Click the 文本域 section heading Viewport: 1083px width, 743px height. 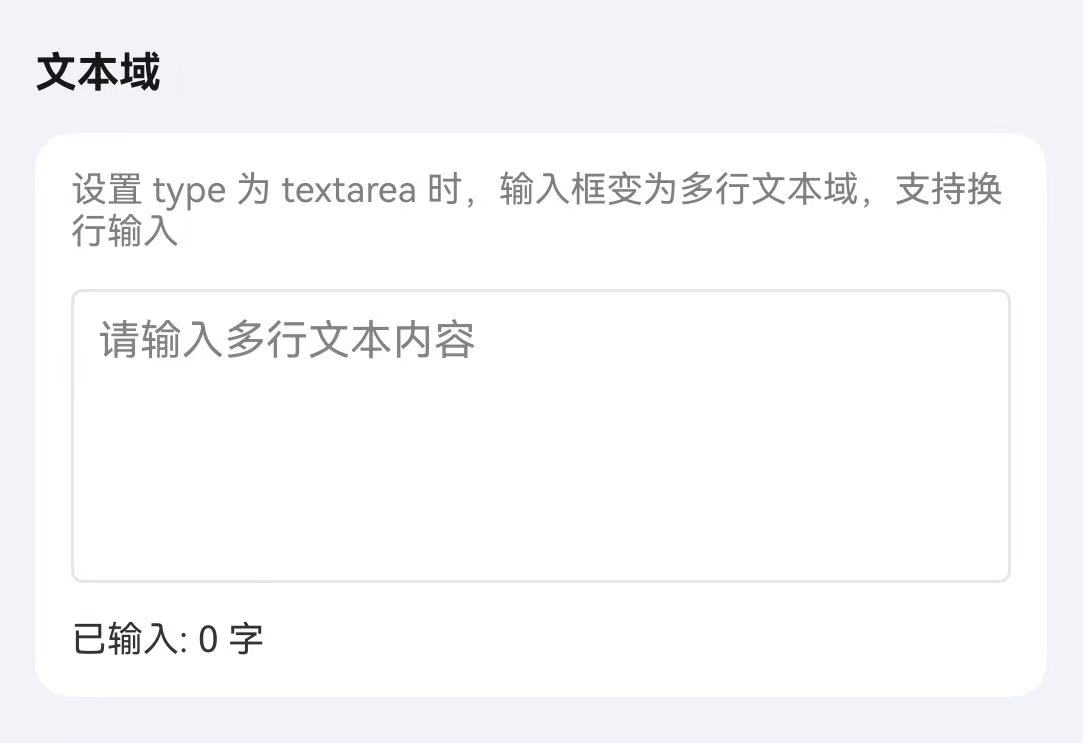[x=98, y=73]
